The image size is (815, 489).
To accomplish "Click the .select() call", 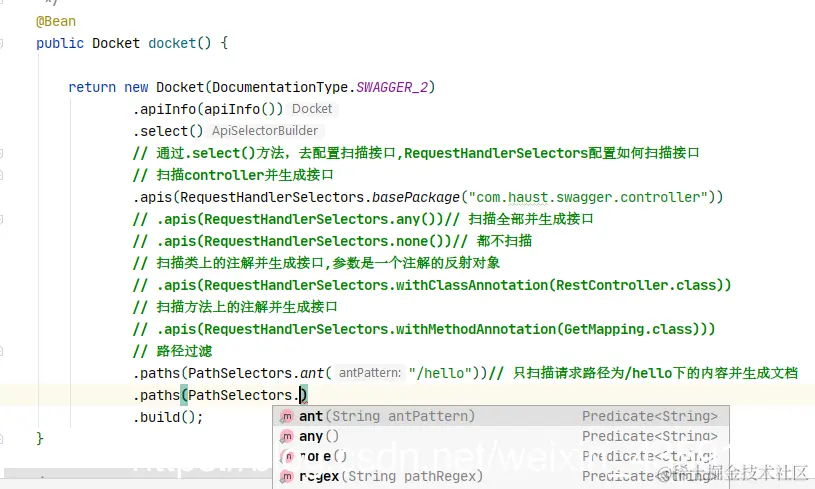I will (x=168, y=131).
